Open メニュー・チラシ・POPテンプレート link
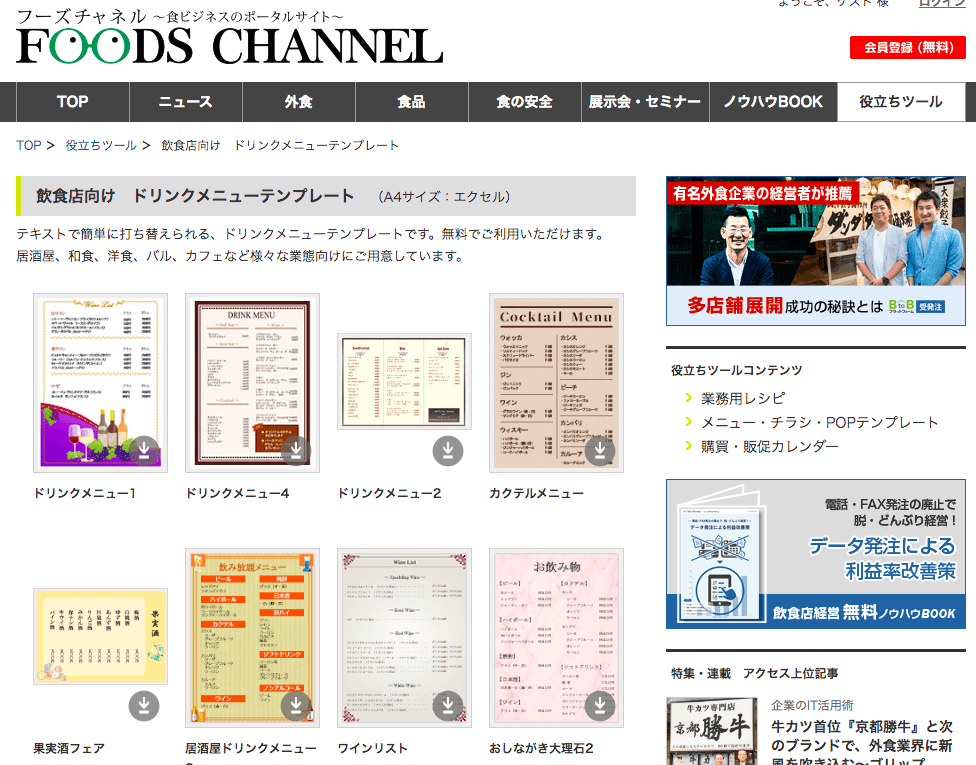 pos(820,422)
